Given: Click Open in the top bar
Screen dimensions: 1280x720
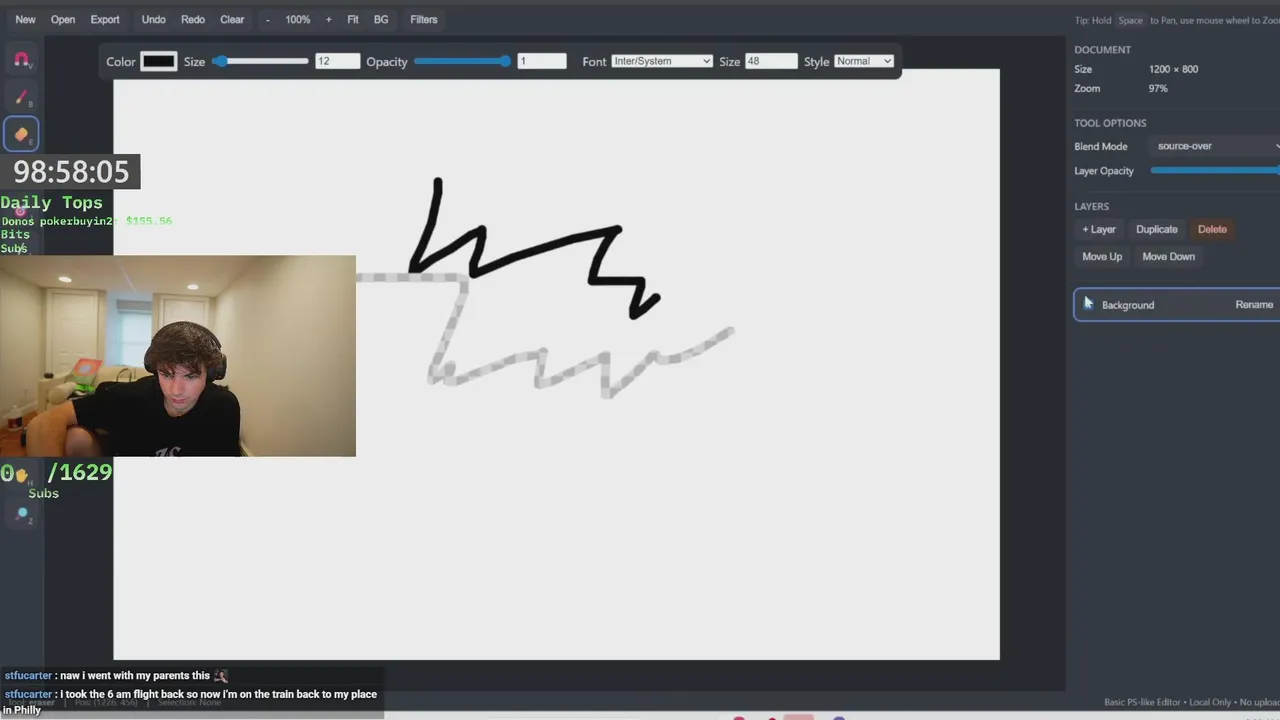Looking at the screenshot, I should pyautogui.click(x=63, y=19).
